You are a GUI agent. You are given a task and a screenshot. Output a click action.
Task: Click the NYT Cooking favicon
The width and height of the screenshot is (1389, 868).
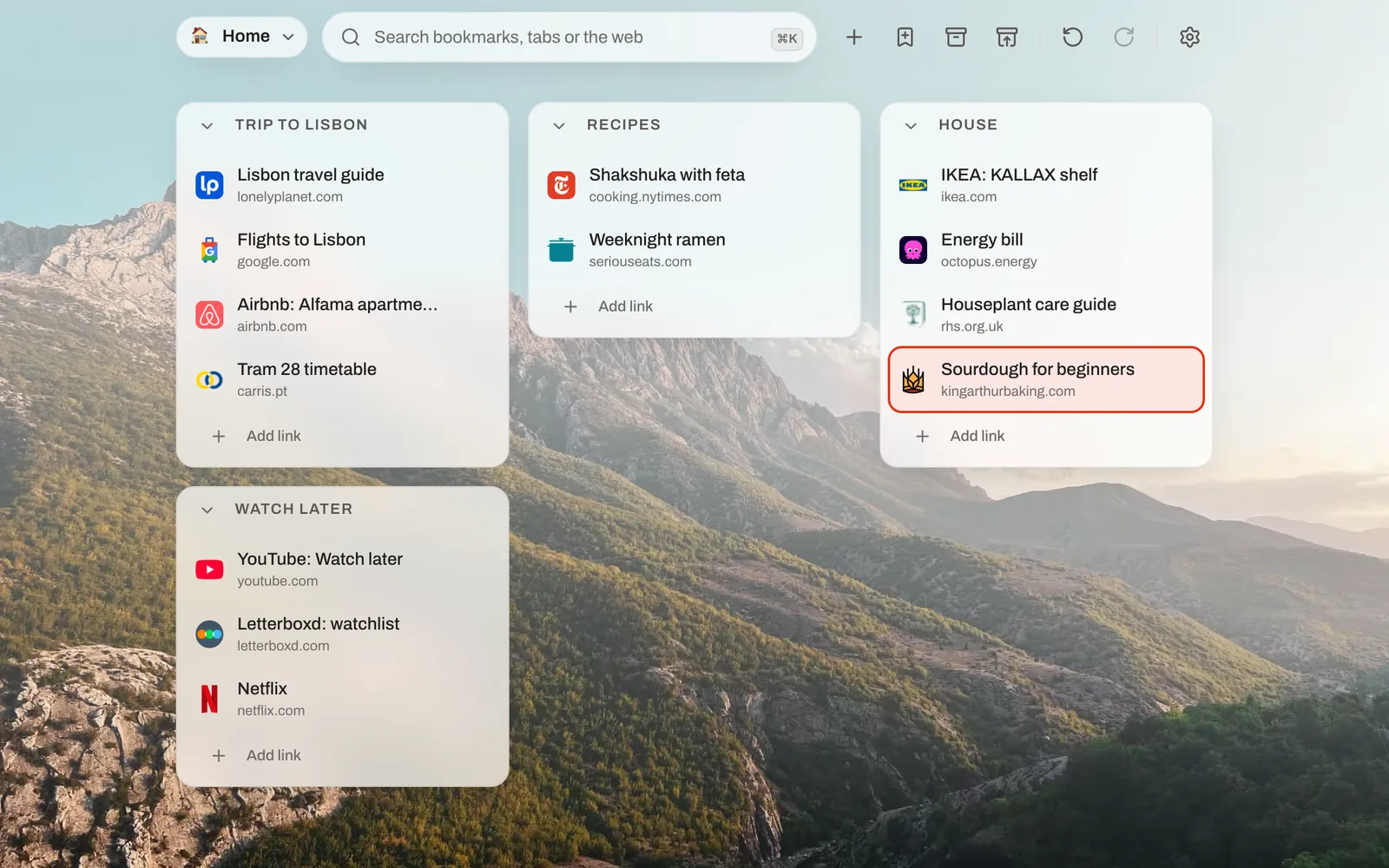tap(562, 185)
